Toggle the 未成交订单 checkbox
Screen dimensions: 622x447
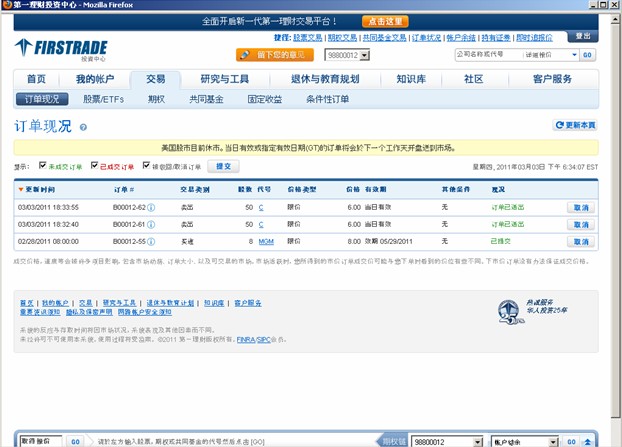pos(43,166)
